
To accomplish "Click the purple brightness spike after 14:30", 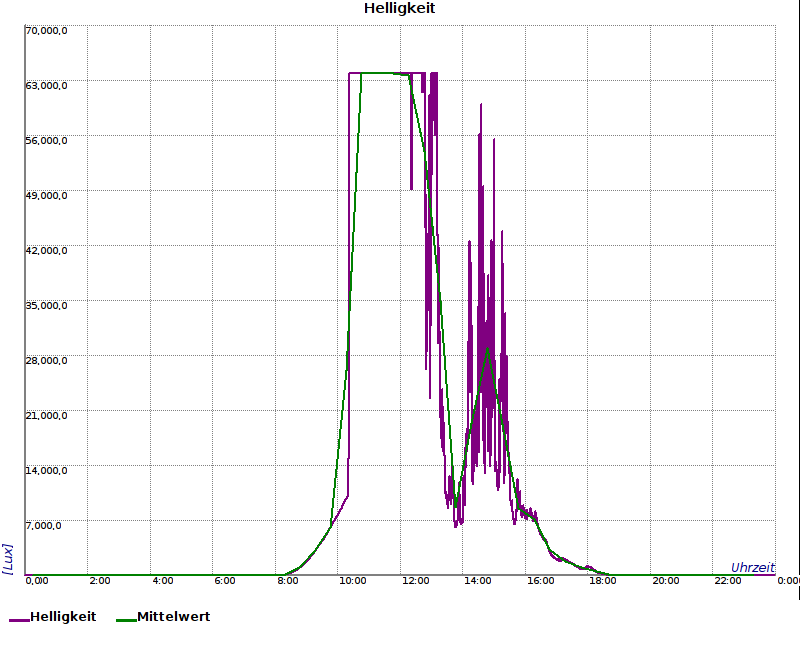I will (x=481, y=105).
